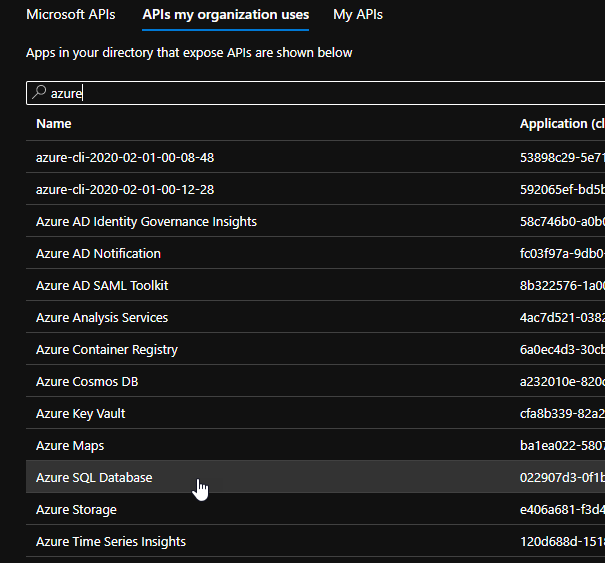Select the APIs my organization uses tab
Screen dimensions: 605x563
pyautogui.click(x=225, y=15)
